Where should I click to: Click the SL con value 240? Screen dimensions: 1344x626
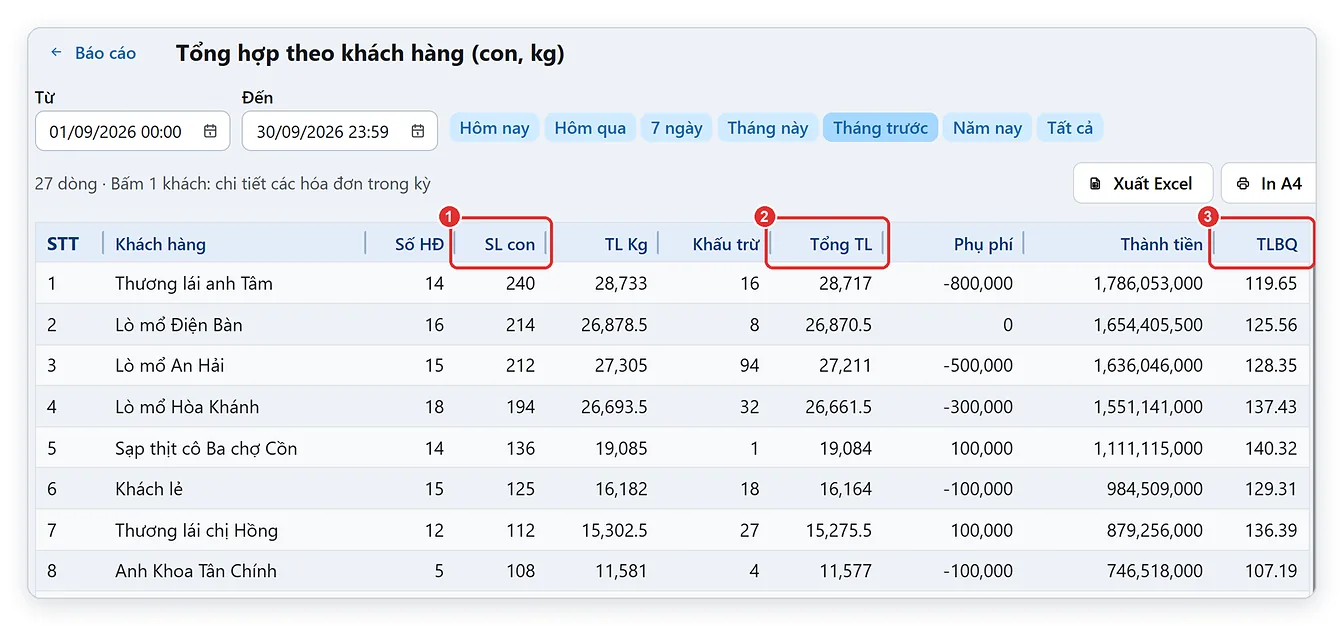[520, 284]
